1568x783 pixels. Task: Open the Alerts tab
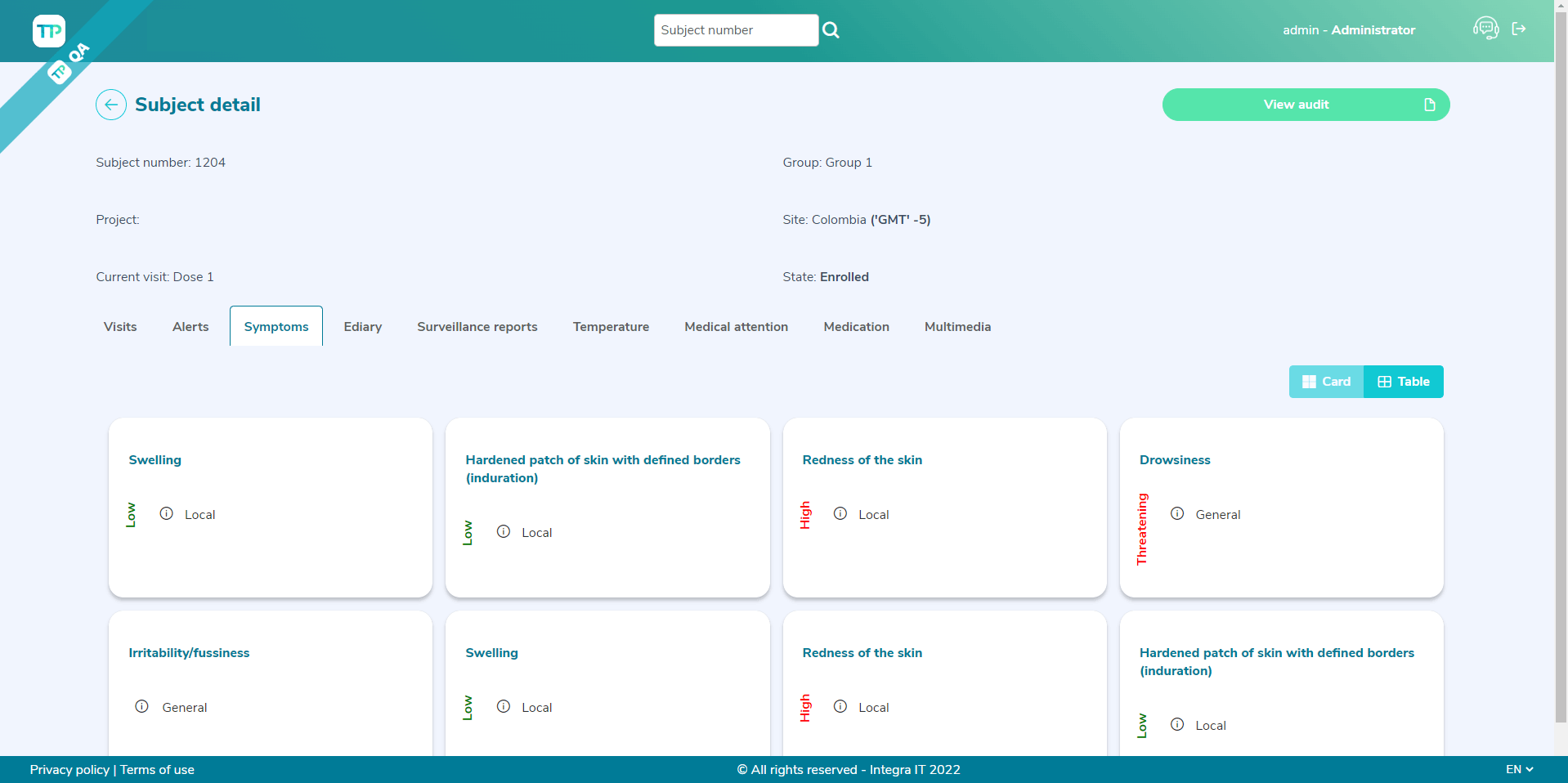tap(190, 326)
